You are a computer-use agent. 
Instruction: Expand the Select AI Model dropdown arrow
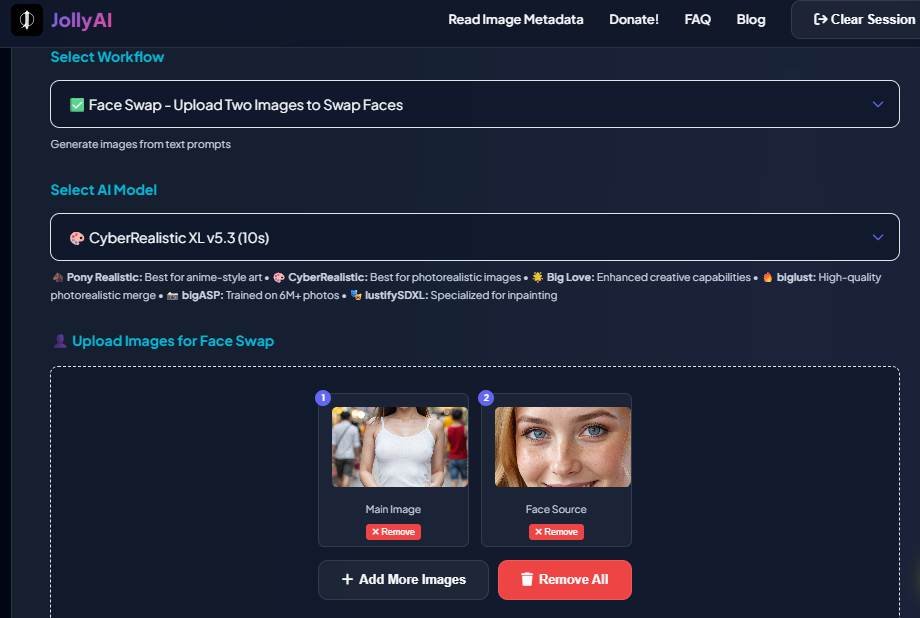coord(877,237)
